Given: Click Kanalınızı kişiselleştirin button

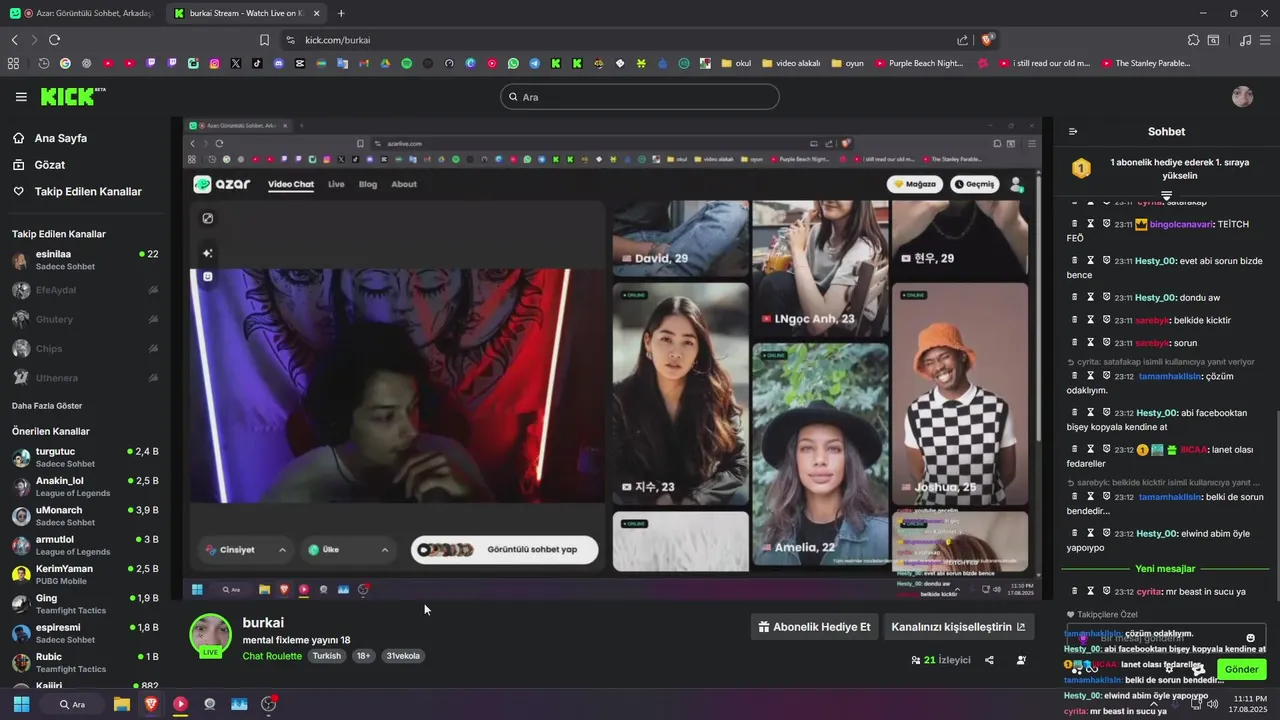Looking at the screenshot, I should pos(958,627).
